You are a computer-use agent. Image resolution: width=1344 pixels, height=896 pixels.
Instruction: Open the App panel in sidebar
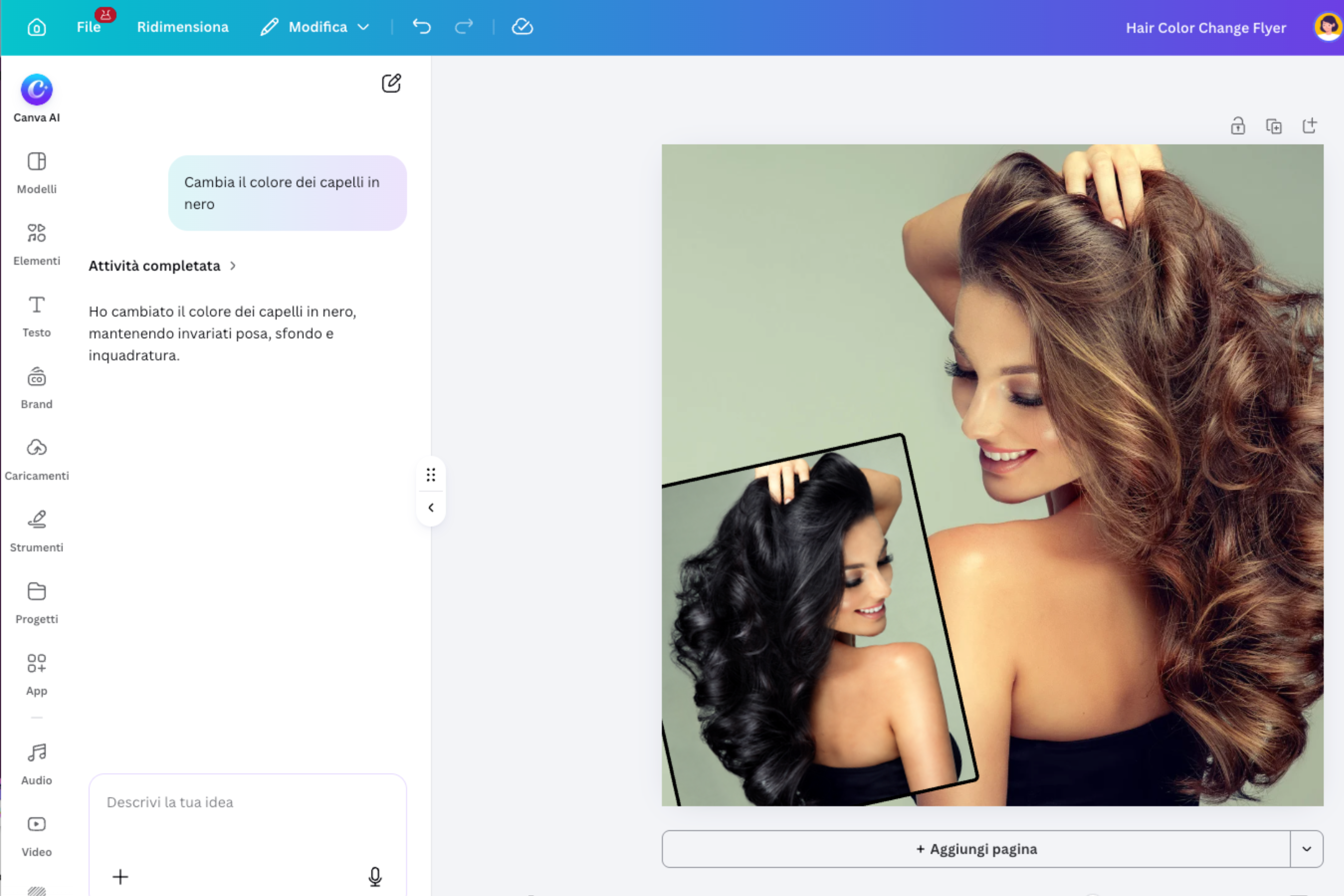37,675
